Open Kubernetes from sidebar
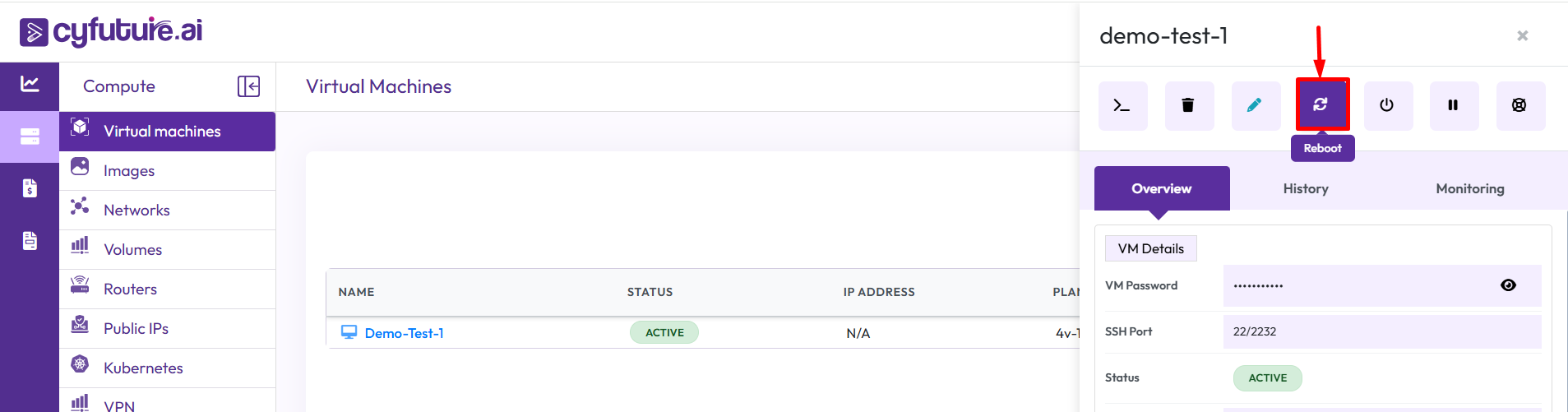This screenshot has height=412, width=1568. (x=143, y=368)
